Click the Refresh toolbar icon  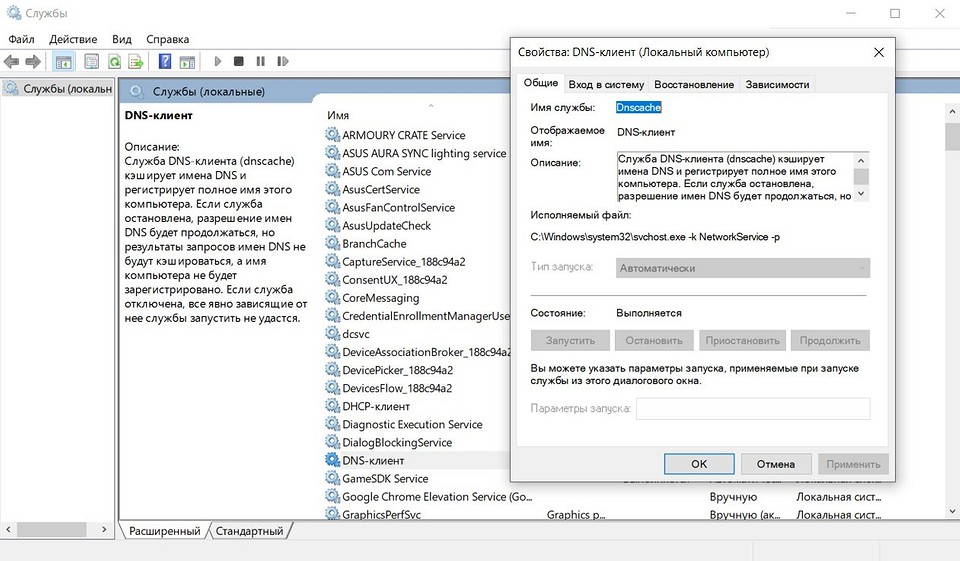click(115, 61)
